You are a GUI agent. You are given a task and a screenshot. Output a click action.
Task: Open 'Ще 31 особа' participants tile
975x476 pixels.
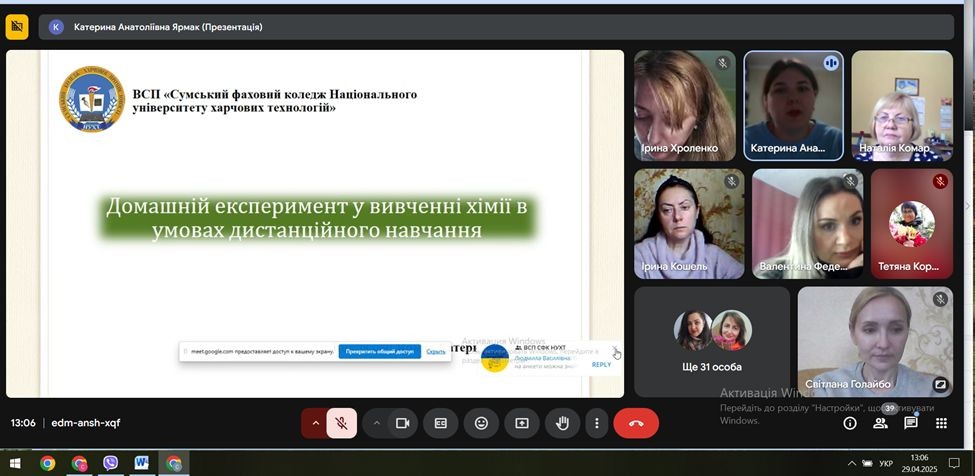coord(711,341)
